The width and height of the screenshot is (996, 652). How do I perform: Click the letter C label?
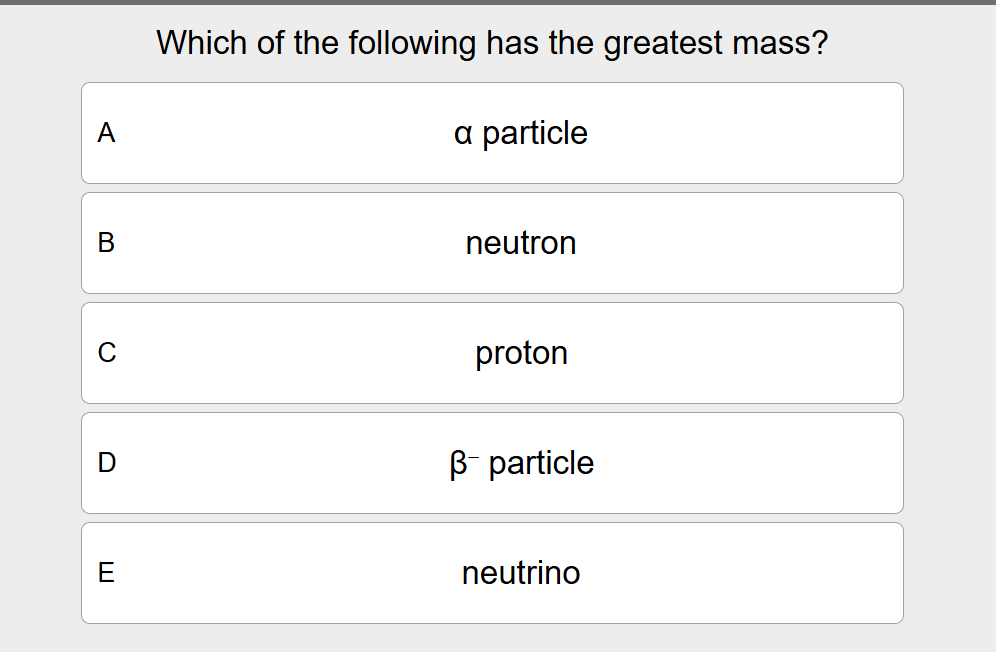click(x=107, y=353)
